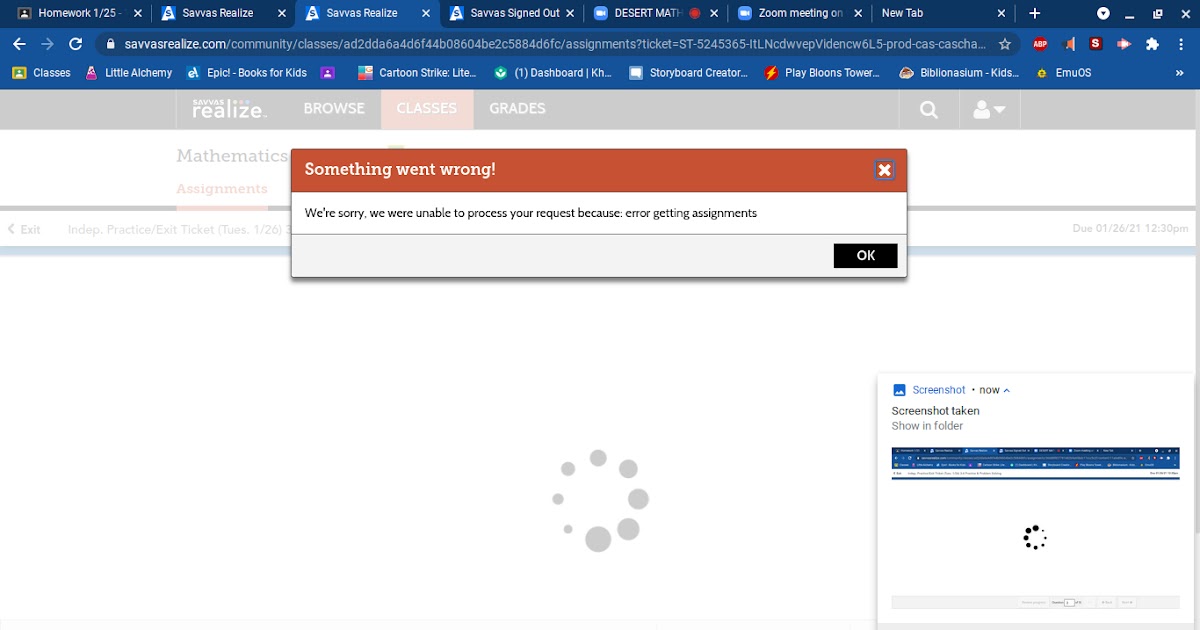Click the address bar URL field
Viewport: 1200px width, 630px height.
(x=555, y=44)
